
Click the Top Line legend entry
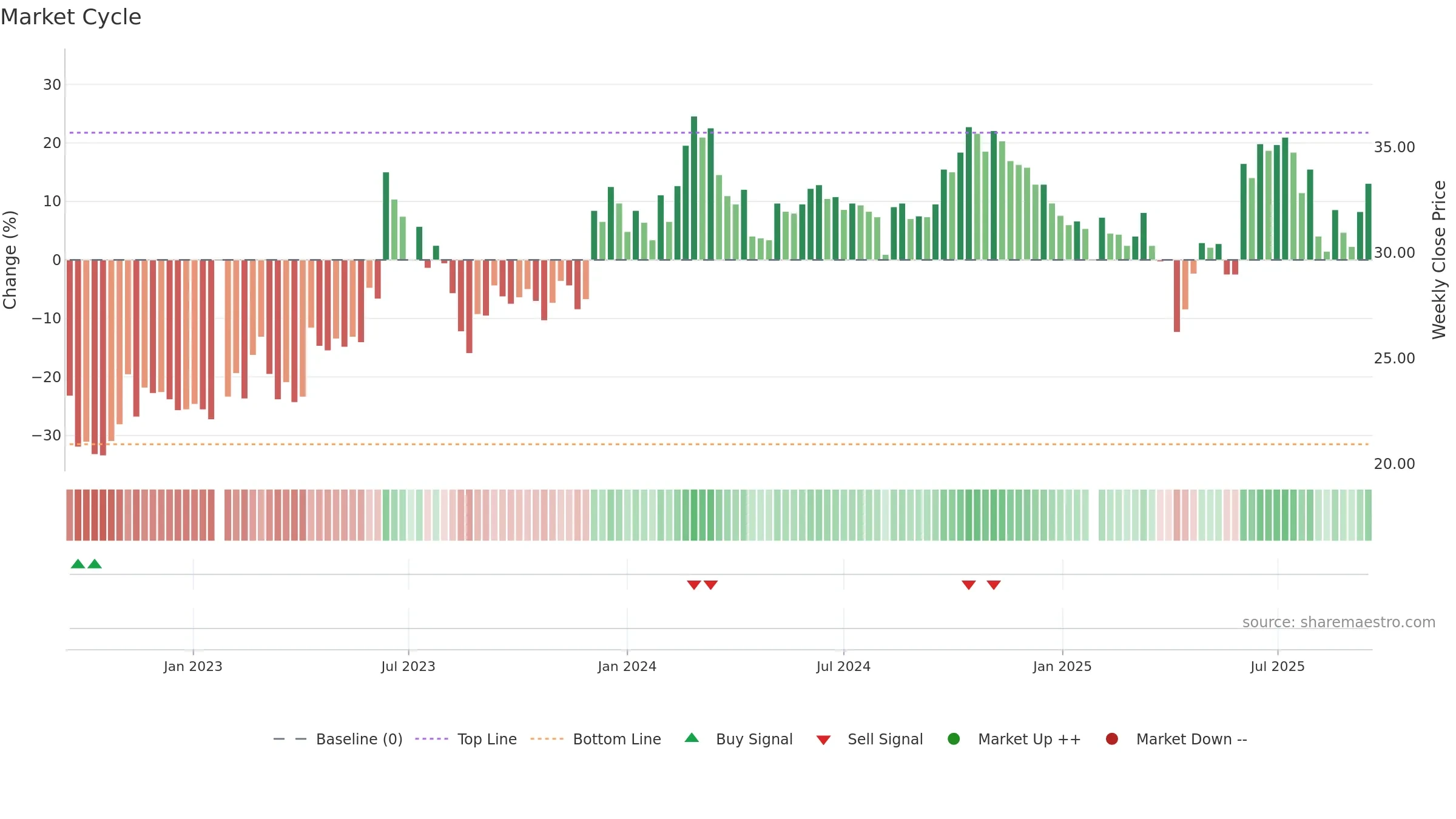pos(465,739)
